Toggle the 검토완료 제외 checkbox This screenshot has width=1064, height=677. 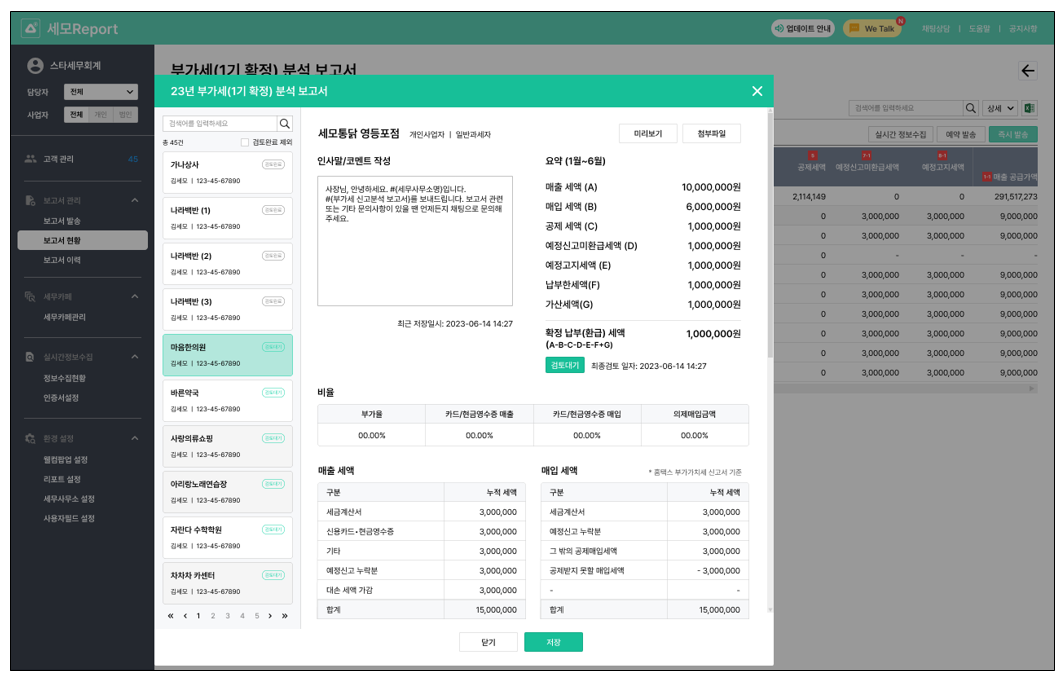[245, 143]
